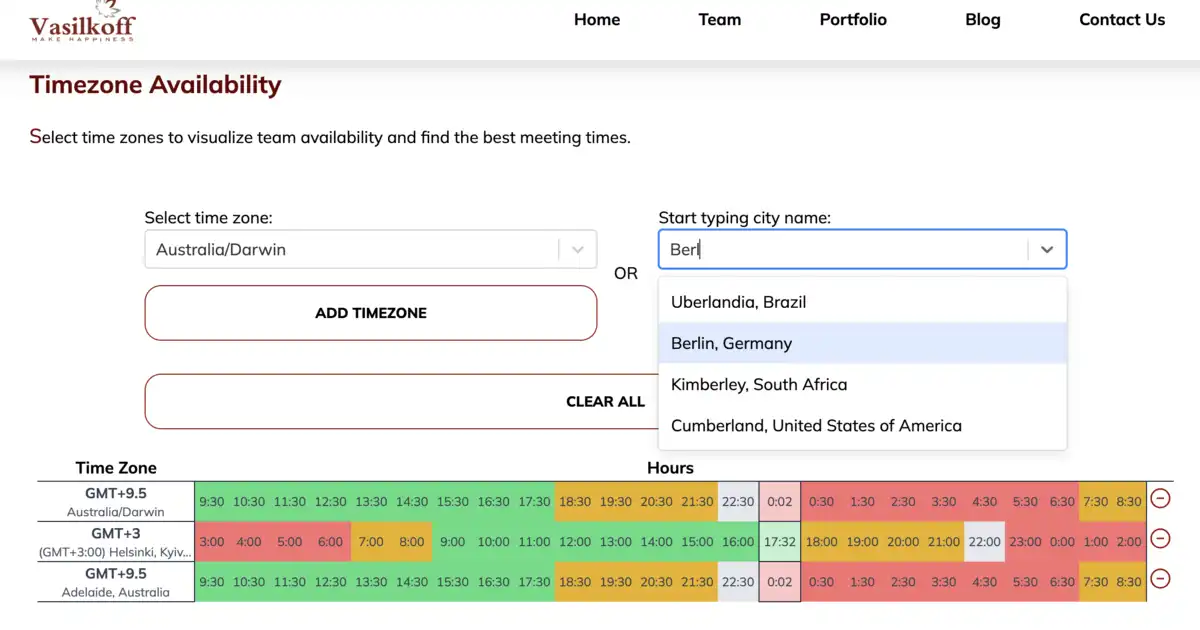Click the 9:00 cell in Helsinki row
Viewport: 1200px width, 630px height.
point(452,543)
